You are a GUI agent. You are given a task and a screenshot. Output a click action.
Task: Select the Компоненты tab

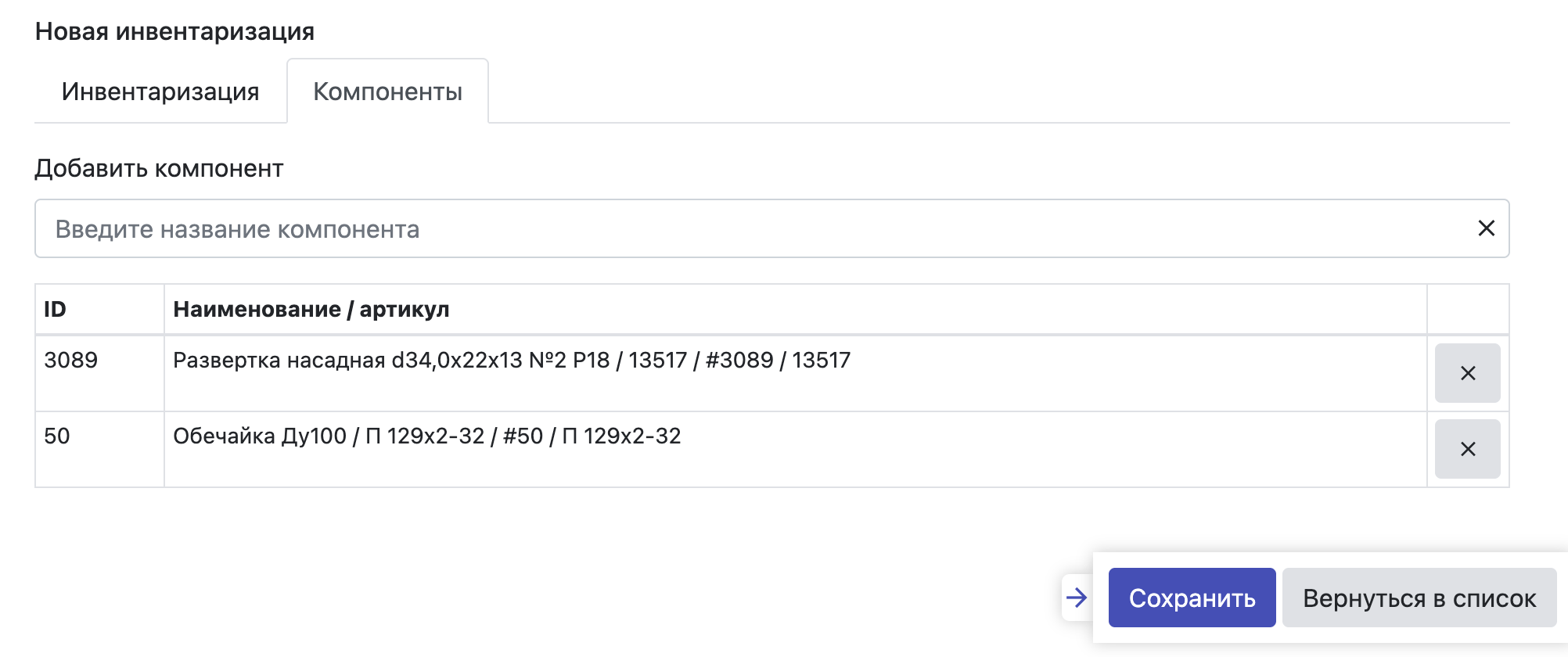pos(387,92)
